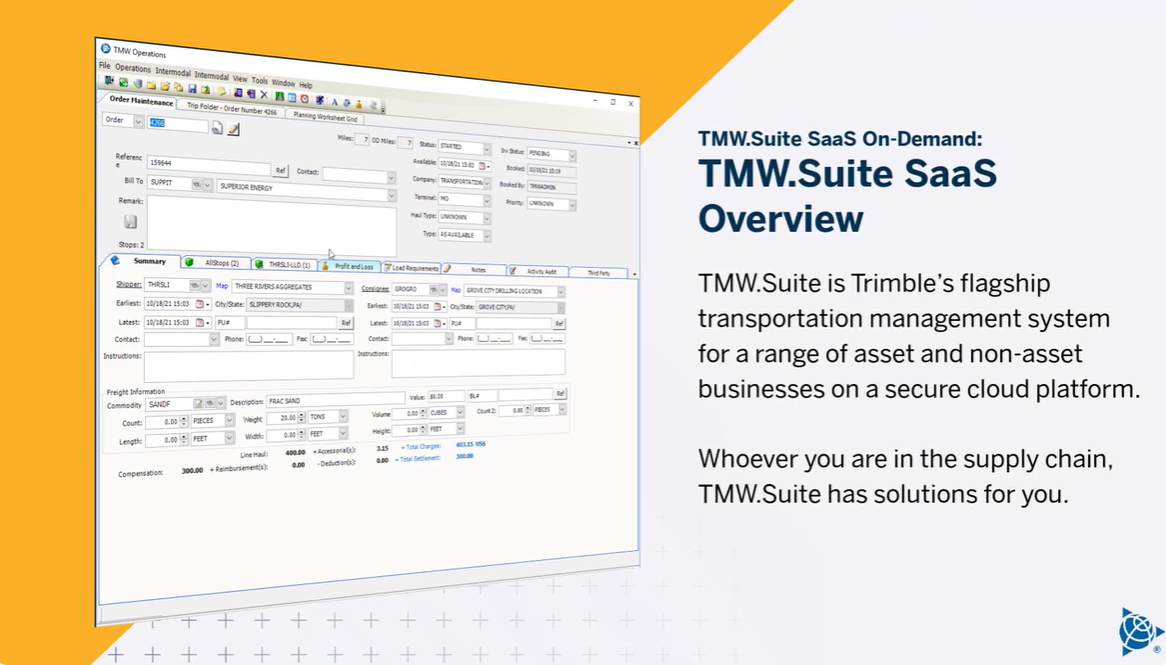Click the Shipper label link
The image size is (1166, 665).
tap(129, 284)
